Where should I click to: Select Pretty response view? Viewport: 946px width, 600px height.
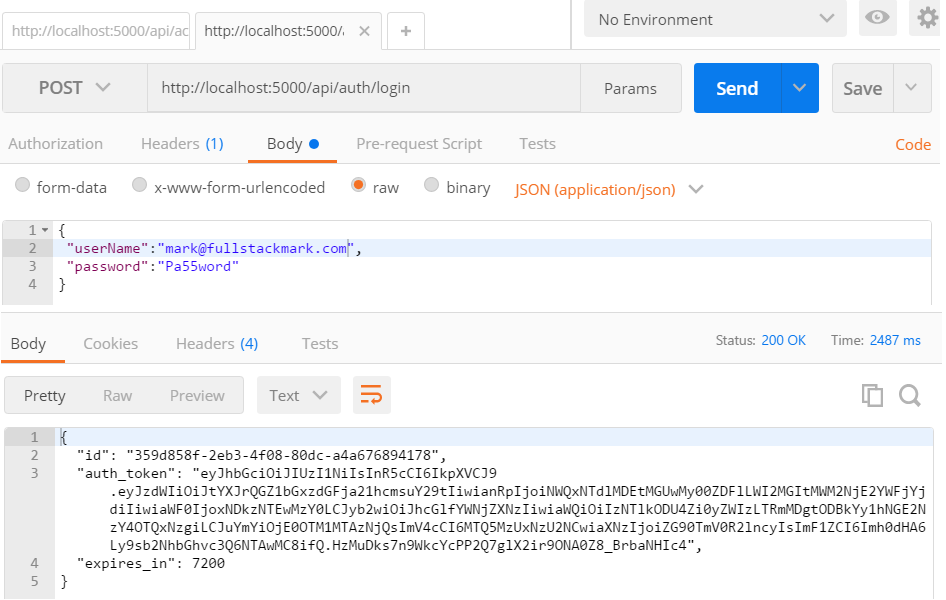45,395
